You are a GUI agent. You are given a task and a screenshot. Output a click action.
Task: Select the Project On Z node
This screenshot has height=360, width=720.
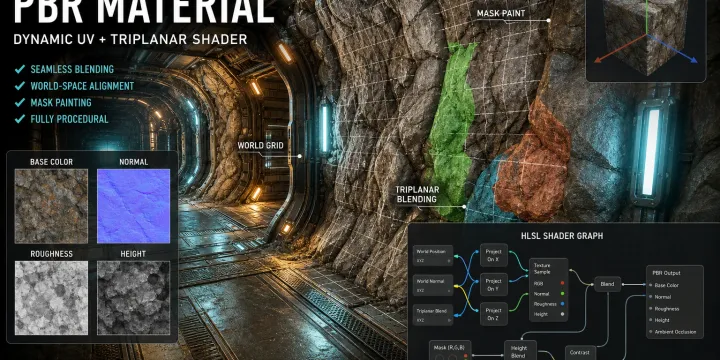pyautogui.click(x=494, y=314)
